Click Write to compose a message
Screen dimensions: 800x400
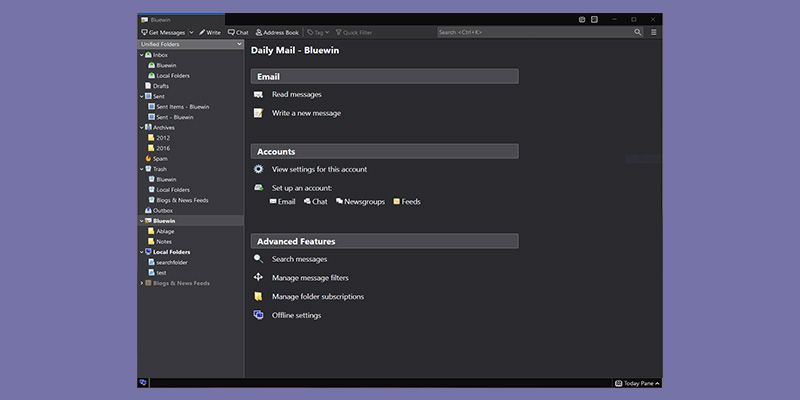tap(210, 32)
